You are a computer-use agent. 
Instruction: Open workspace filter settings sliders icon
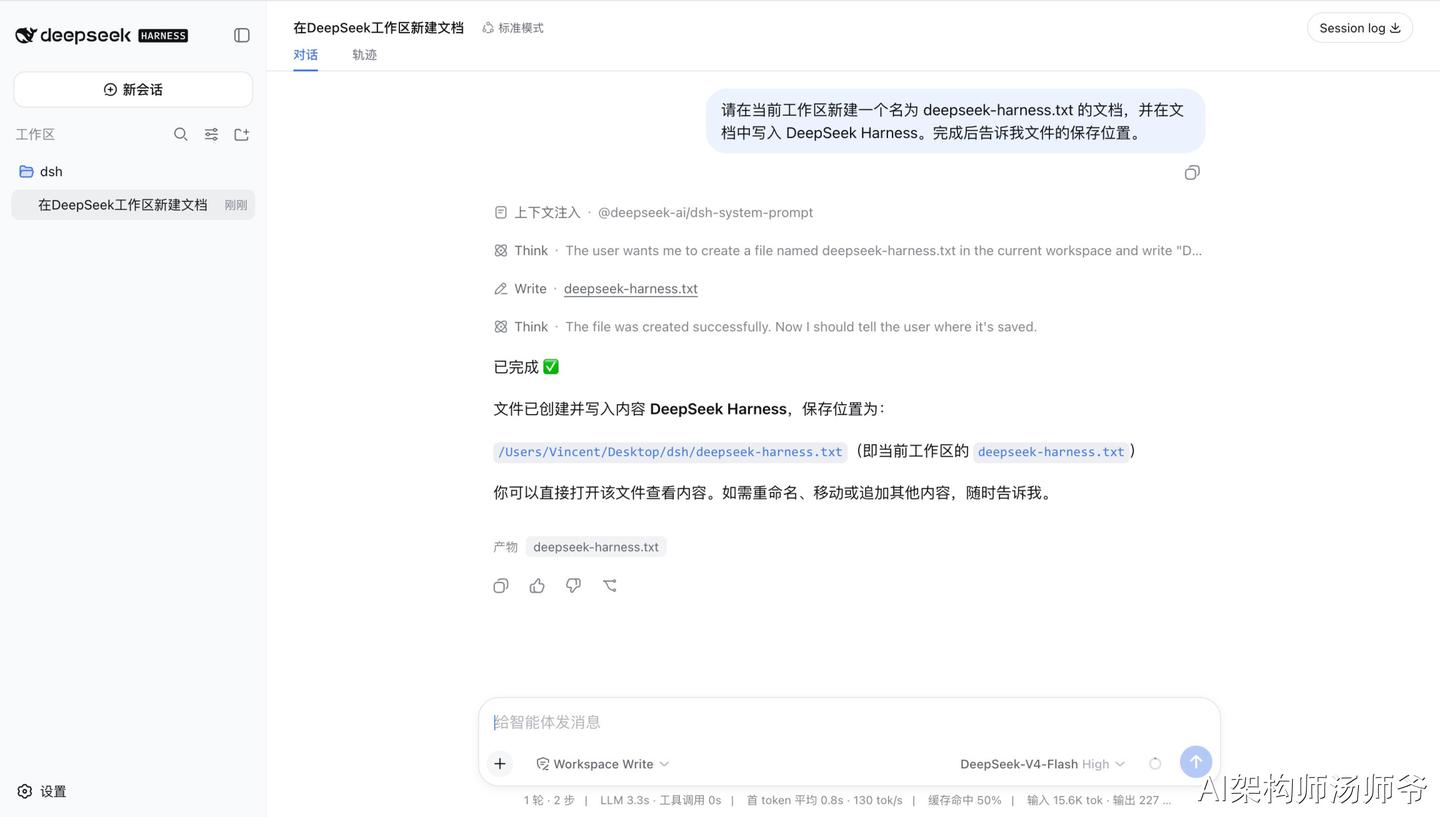point(211,134)
